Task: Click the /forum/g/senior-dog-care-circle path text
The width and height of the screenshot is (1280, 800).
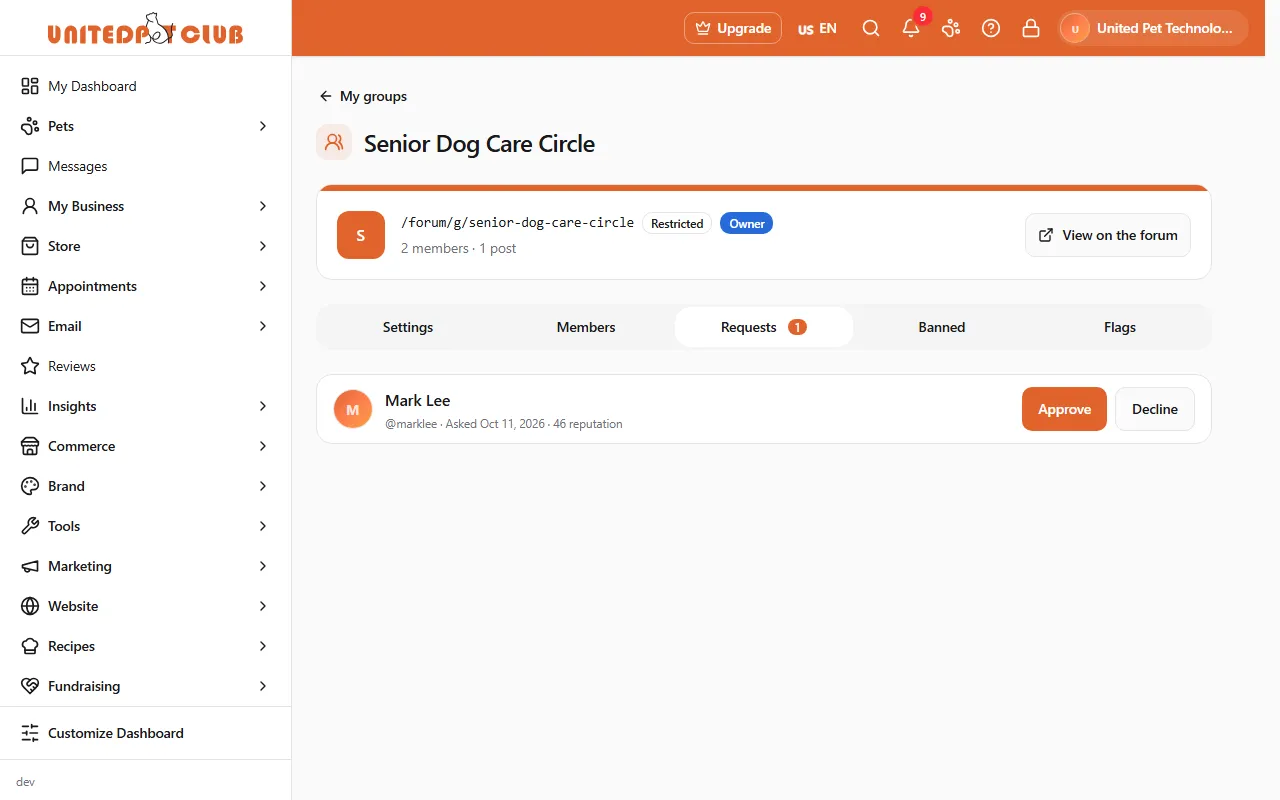Action: coord(517,222)
